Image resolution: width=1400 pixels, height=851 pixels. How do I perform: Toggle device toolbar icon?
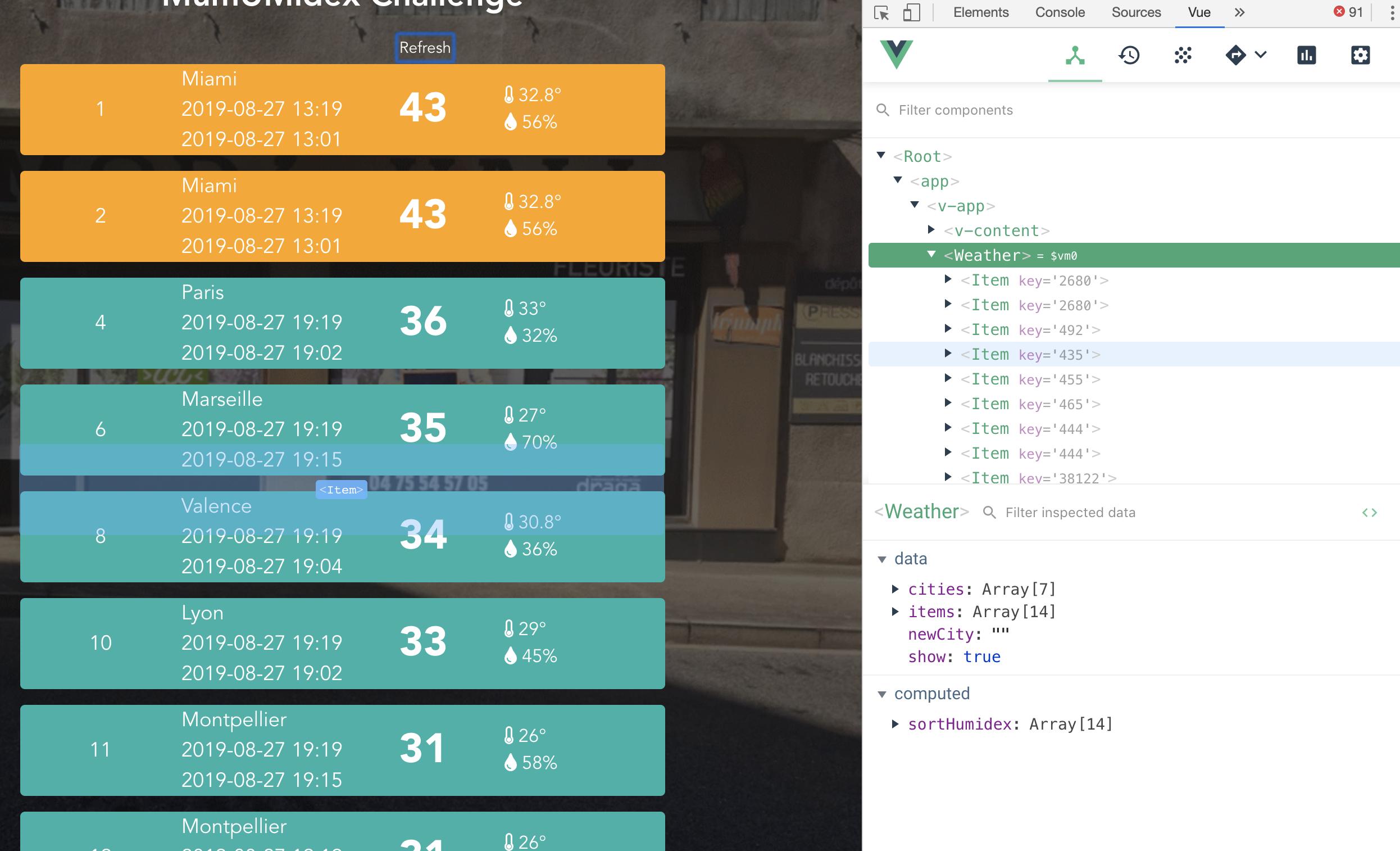click(911, 12)
